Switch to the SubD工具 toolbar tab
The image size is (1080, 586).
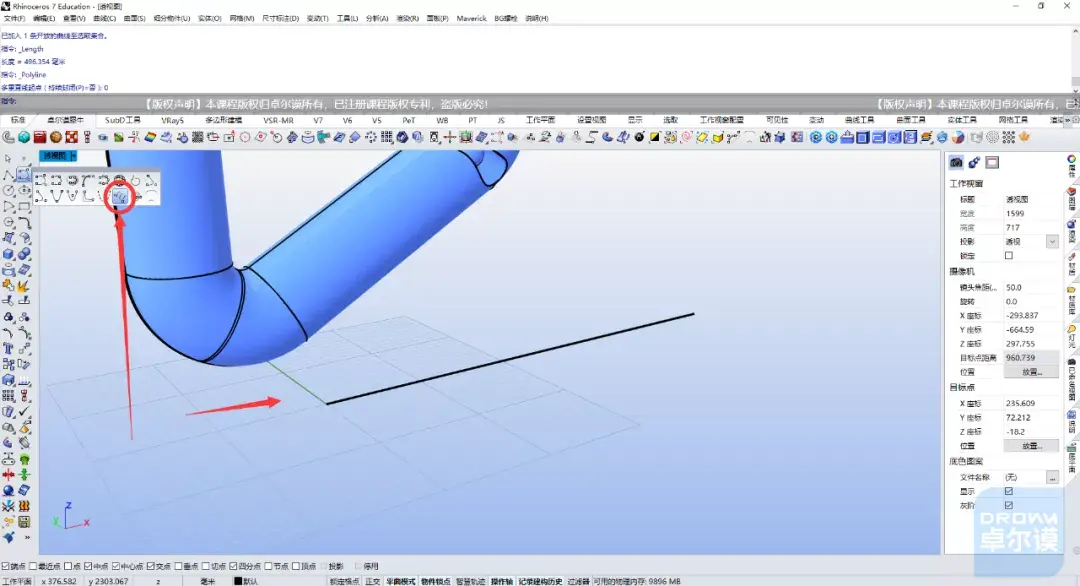pos(122,120)
